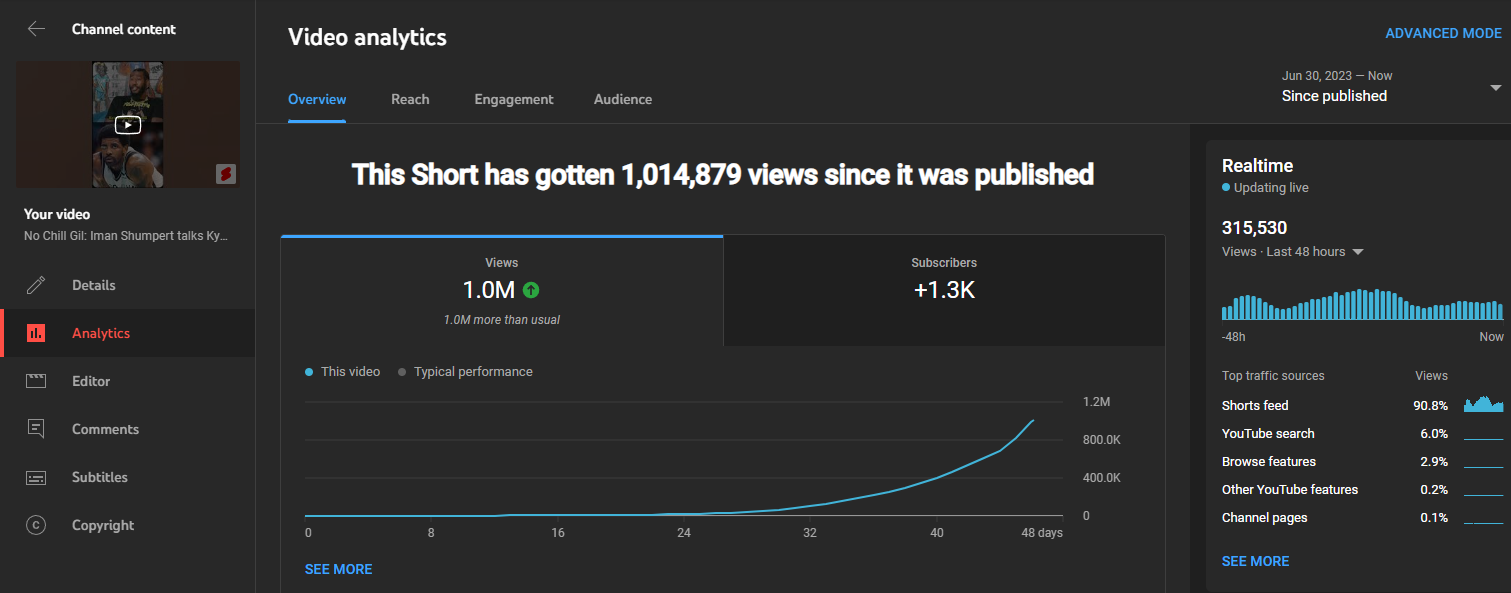Switch to the Overview tab
Image resolution: width=1511 pixels, height=593 pixels.
pyautogui.click(x=317, y=99)
